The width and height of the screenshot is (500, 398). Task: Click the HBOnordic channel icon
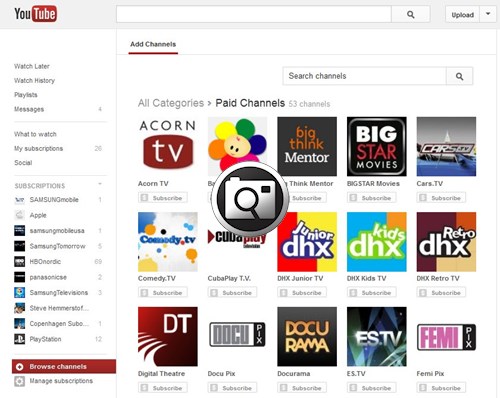coord(19,262)
